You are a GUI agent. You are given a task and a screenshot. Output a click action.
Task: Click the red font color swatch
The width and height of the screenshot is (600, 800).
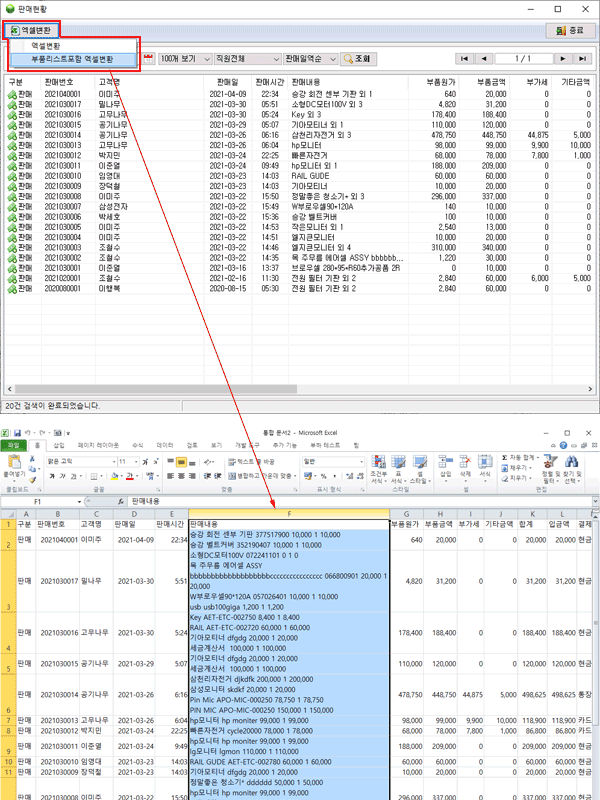click(130, 477)
